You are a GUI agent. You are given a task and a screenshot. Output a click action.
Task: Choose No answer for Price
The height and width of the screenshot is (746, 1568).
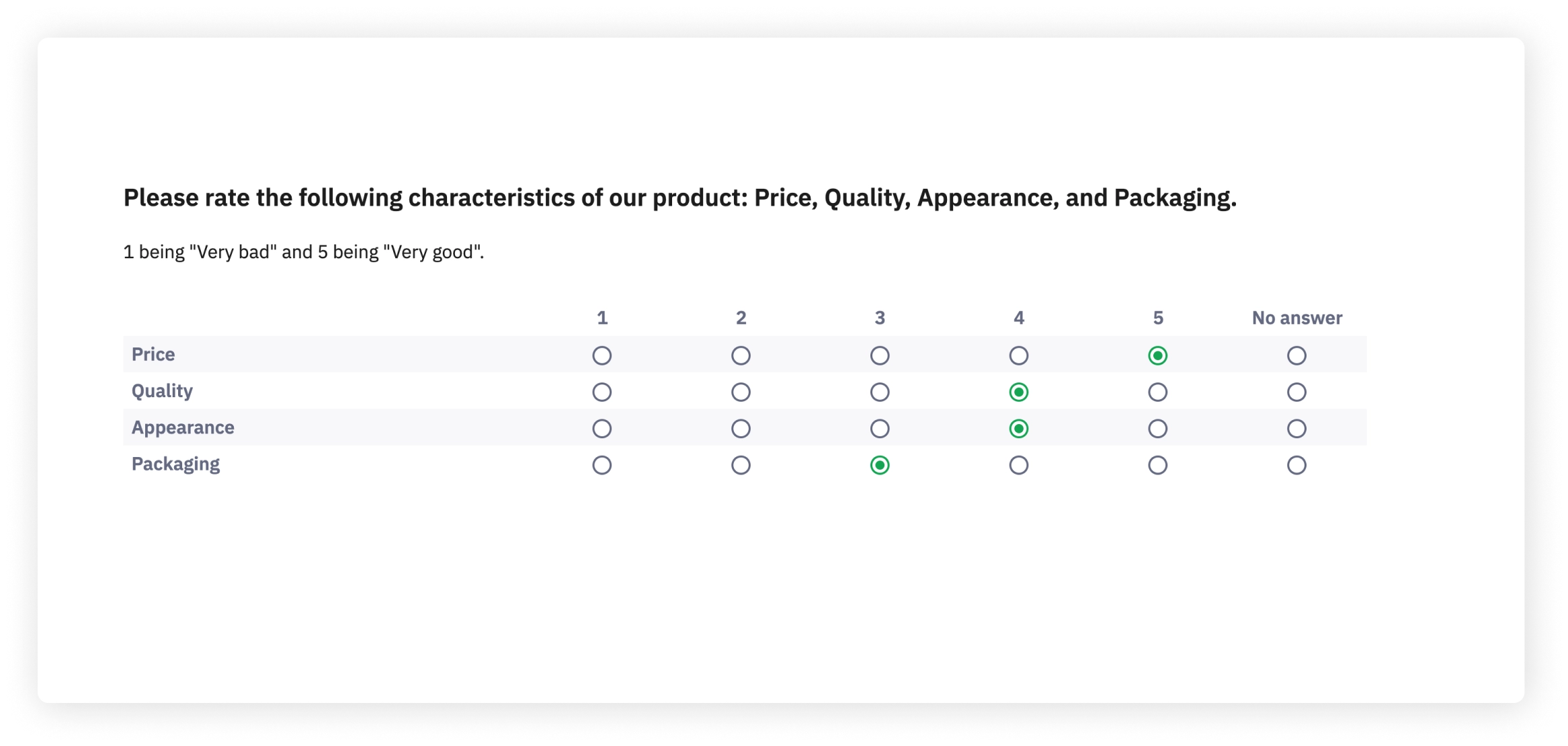[1296, 355]
